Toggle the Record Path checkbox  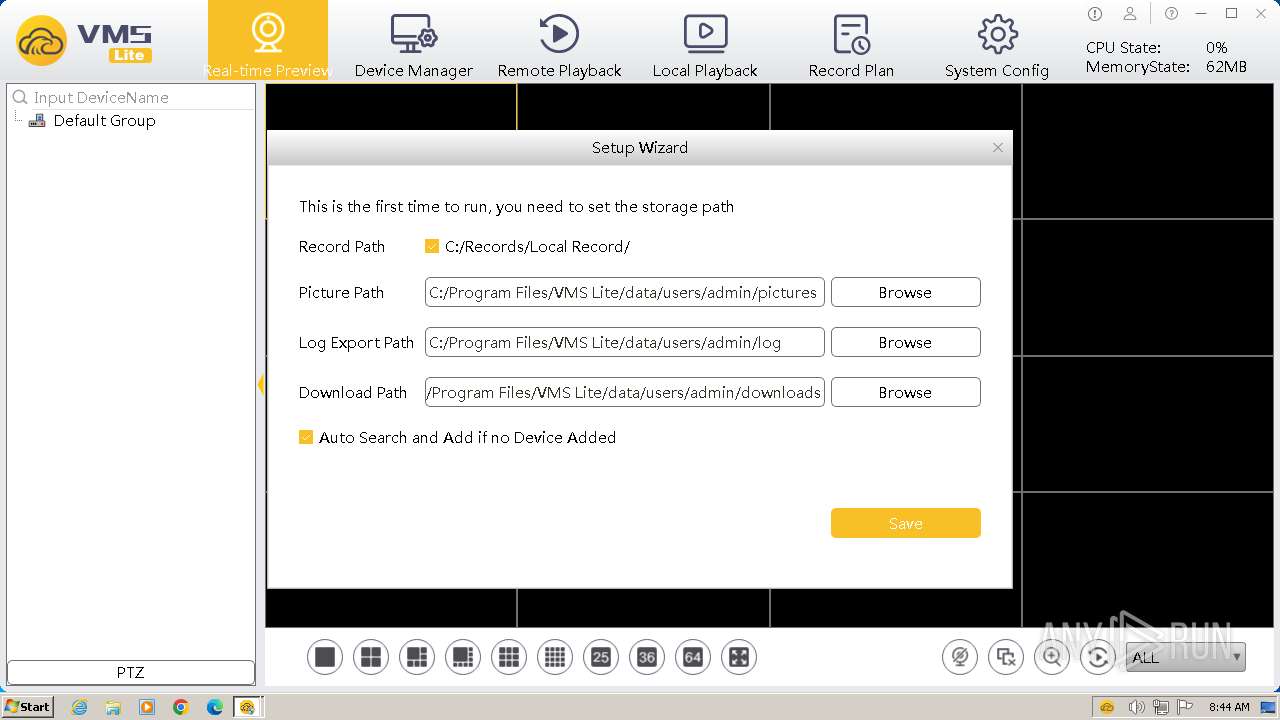(x=432, y=246)
